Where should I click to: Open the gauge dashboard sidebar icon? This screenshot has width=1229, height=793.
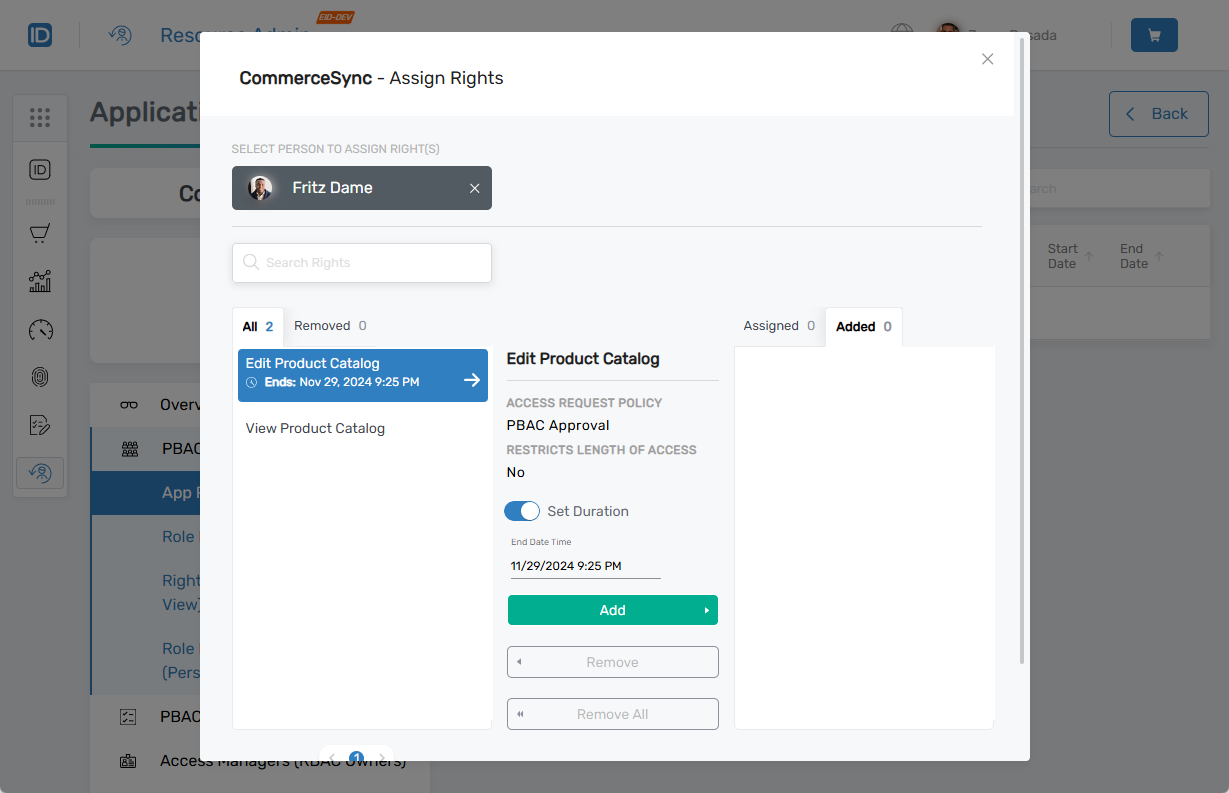pos(40,330)
